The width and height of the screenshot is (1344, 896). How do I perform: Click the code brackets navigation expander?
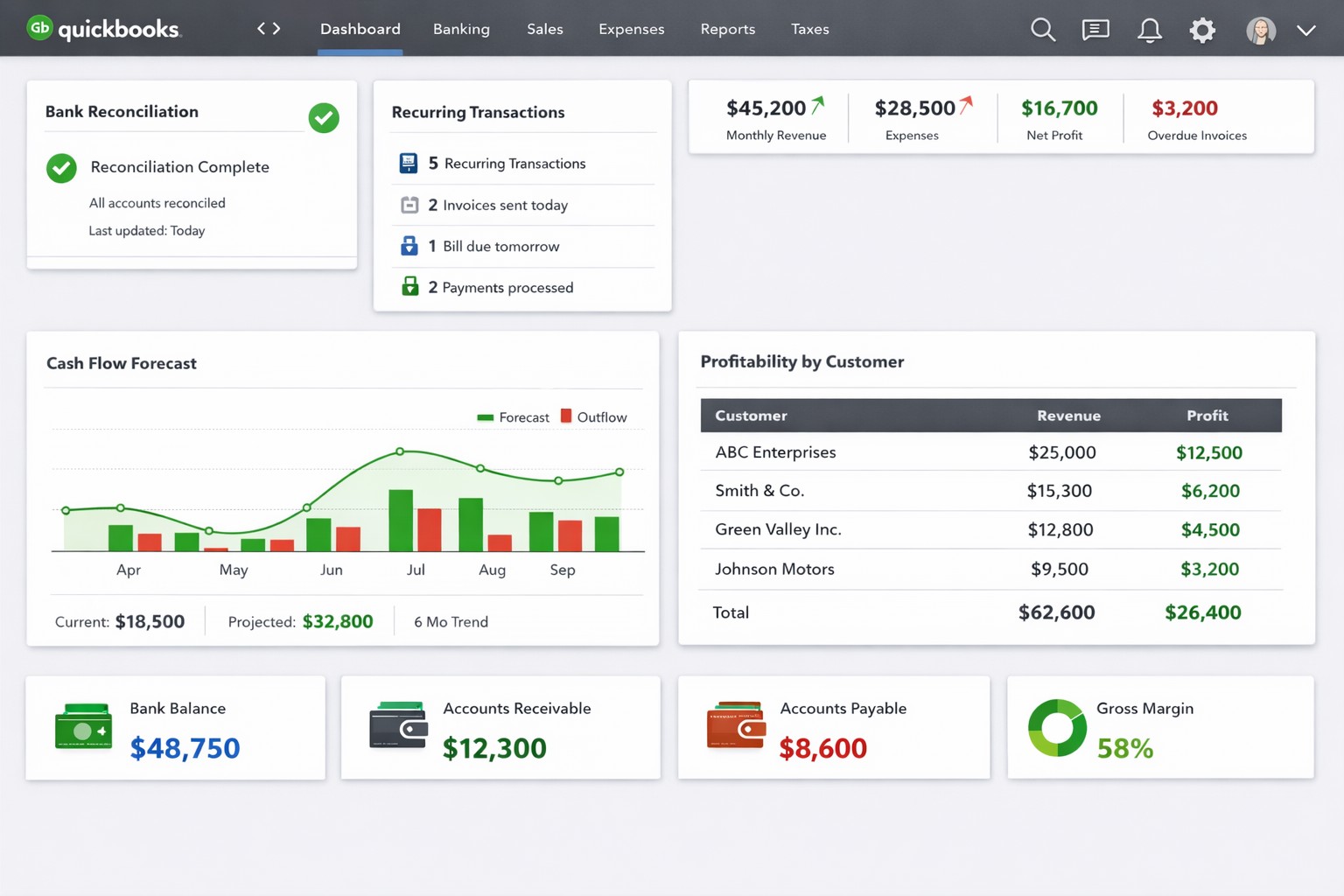pyautogui.click(x=269, y=29)
